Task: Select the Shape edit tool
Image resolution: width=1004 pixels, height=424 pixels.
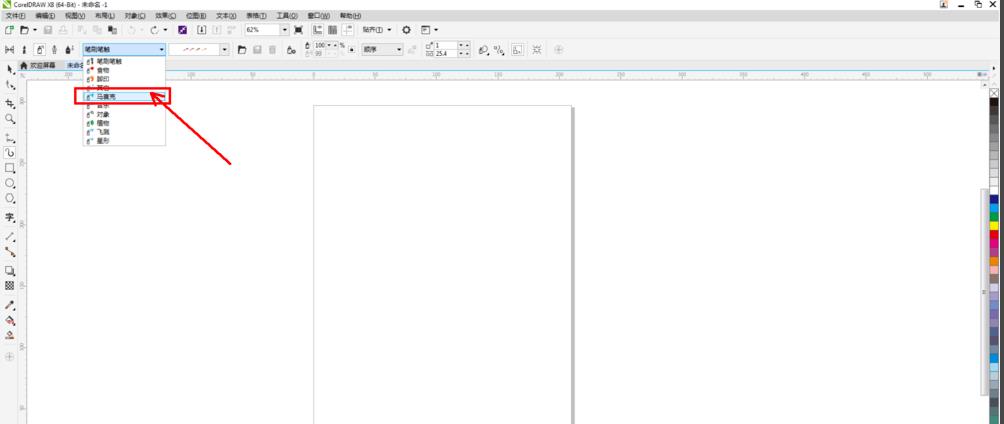Action: tap(10, 85)
